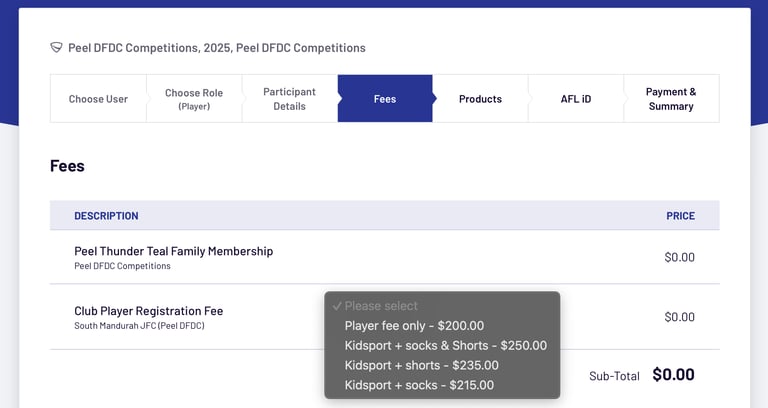Click the DESCRIPTION column header
Viewport: 768px width, 408px height.
[106, 216]
